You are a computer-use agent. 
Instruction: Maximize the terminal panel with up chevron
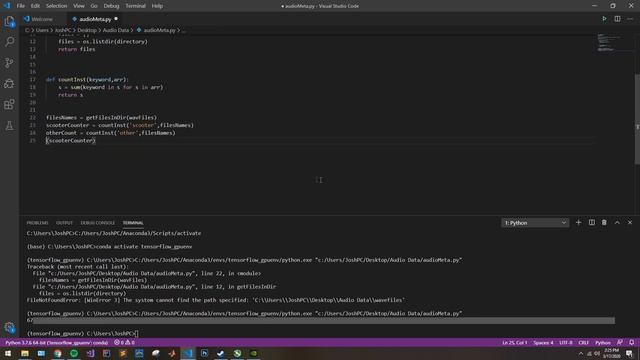617,222
